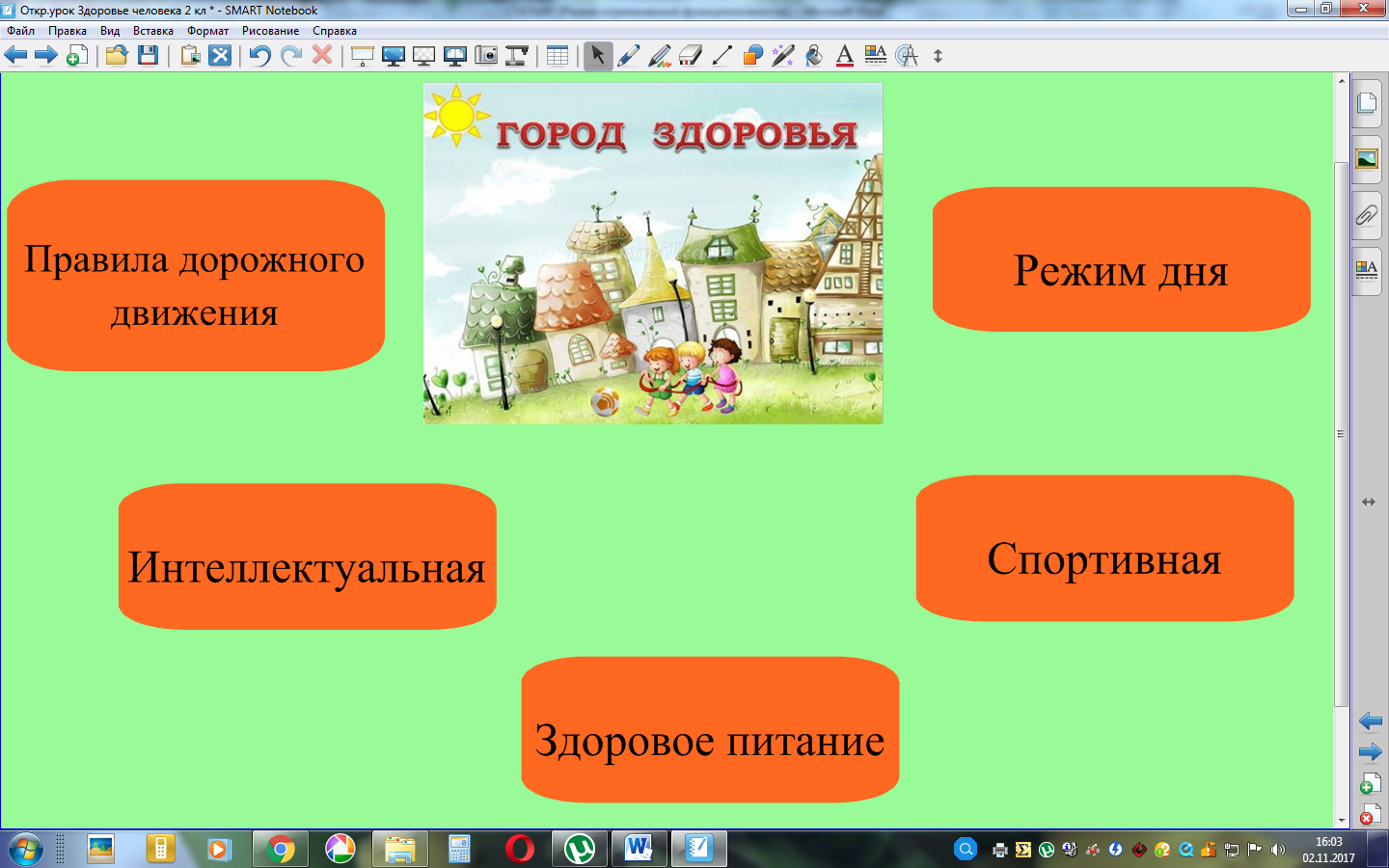Image resolution: width=1389 pixels, height=868 pixels.
Task: Open the Формат menu
Action: click(207, 31)
